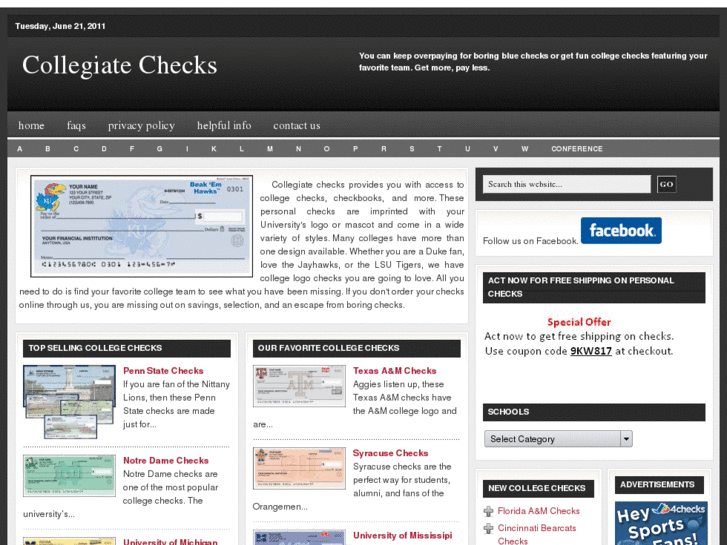Open the privacy policy page
727x545 pixels.
[141, 125]
